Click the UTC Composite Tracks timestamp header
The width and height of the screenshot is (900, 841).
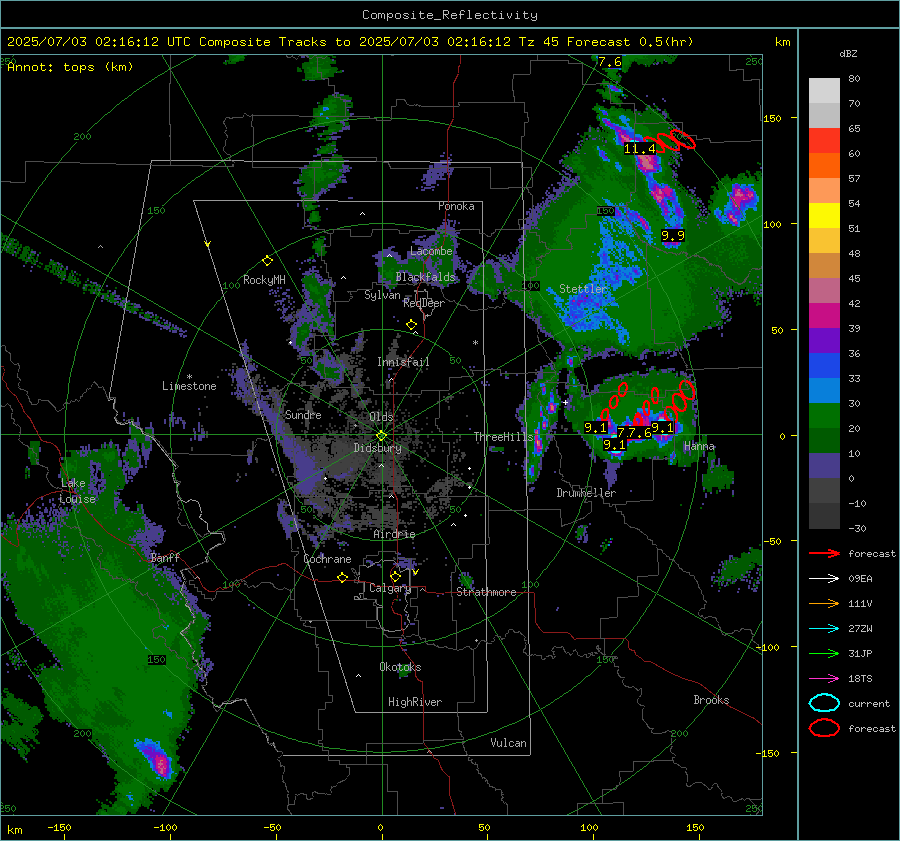tap(350, 42)
